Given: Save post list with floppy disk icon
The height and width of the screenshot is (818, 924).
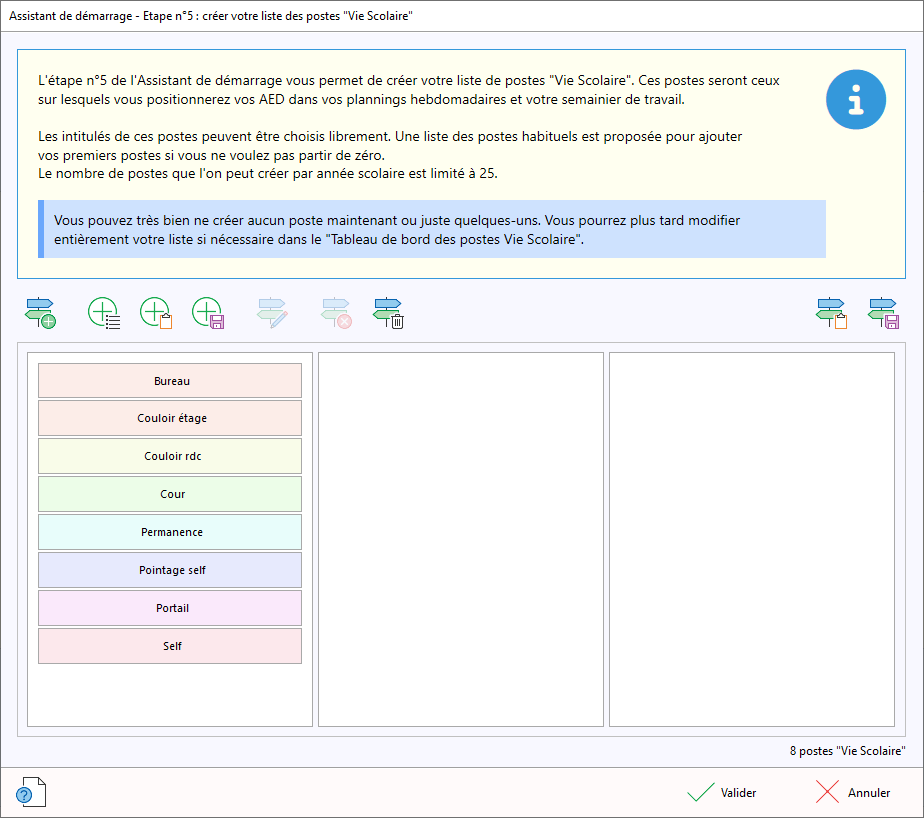Looking at the screenshot, I should [884, 313].
